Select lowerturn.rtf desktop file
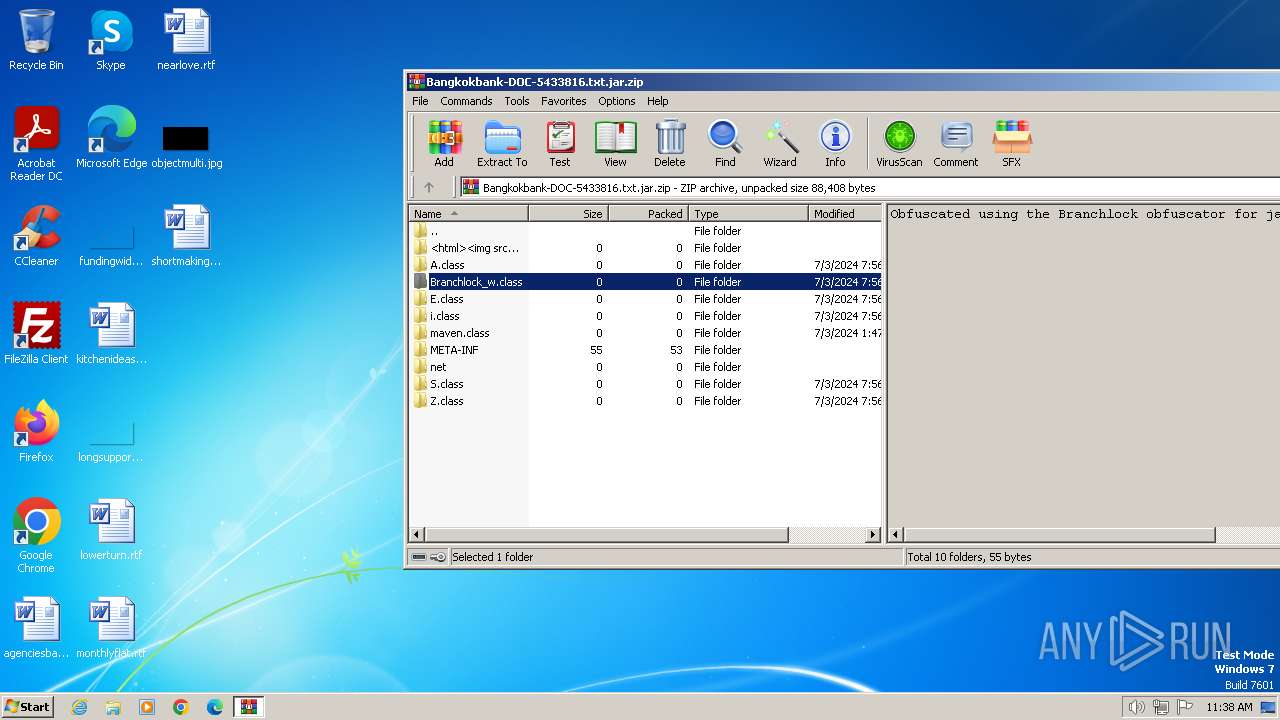Screen dimensions: 1280x720 (x=111, y=530)
